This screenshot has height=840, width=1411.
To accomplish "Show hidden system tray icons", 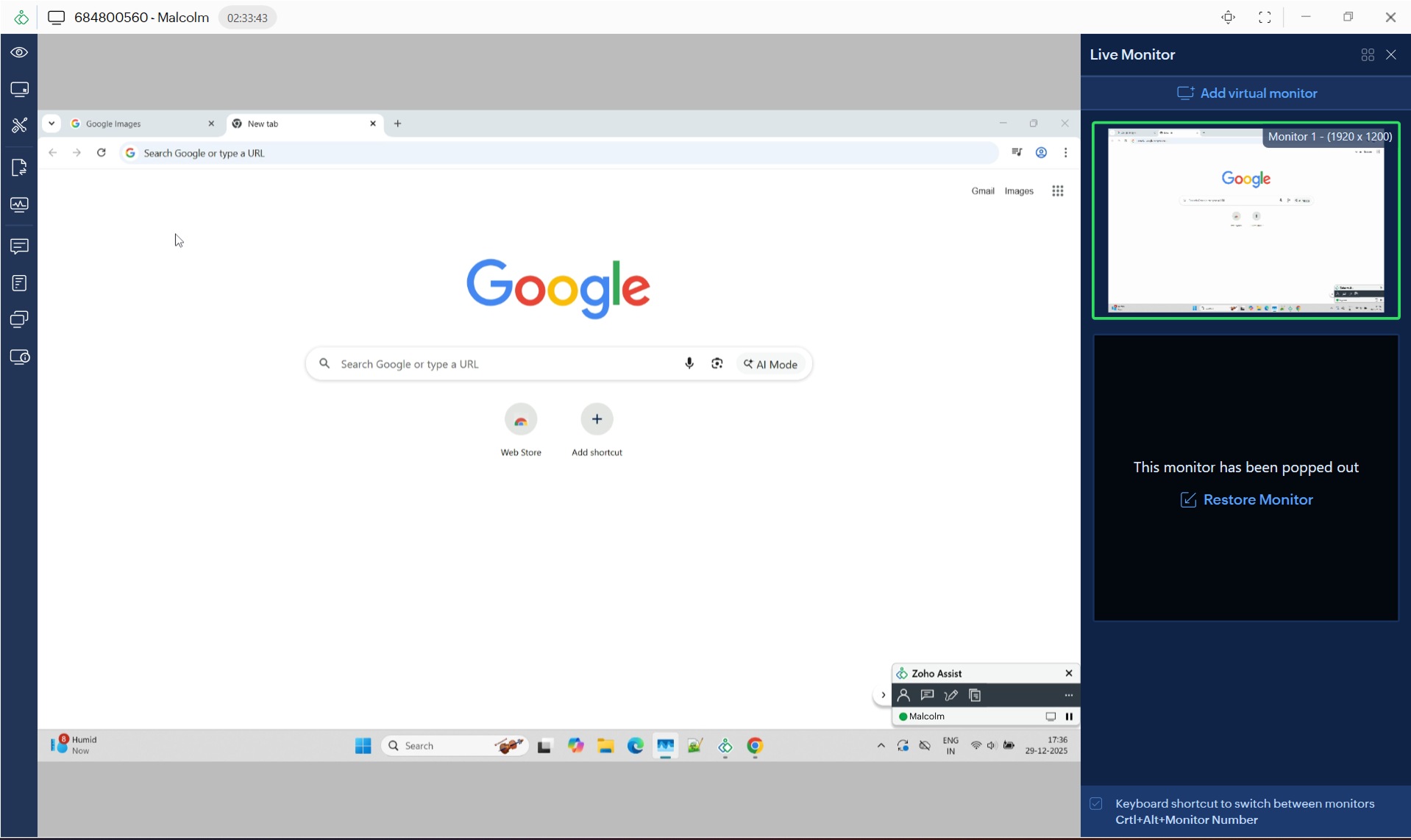I will (x=881, y=746).
